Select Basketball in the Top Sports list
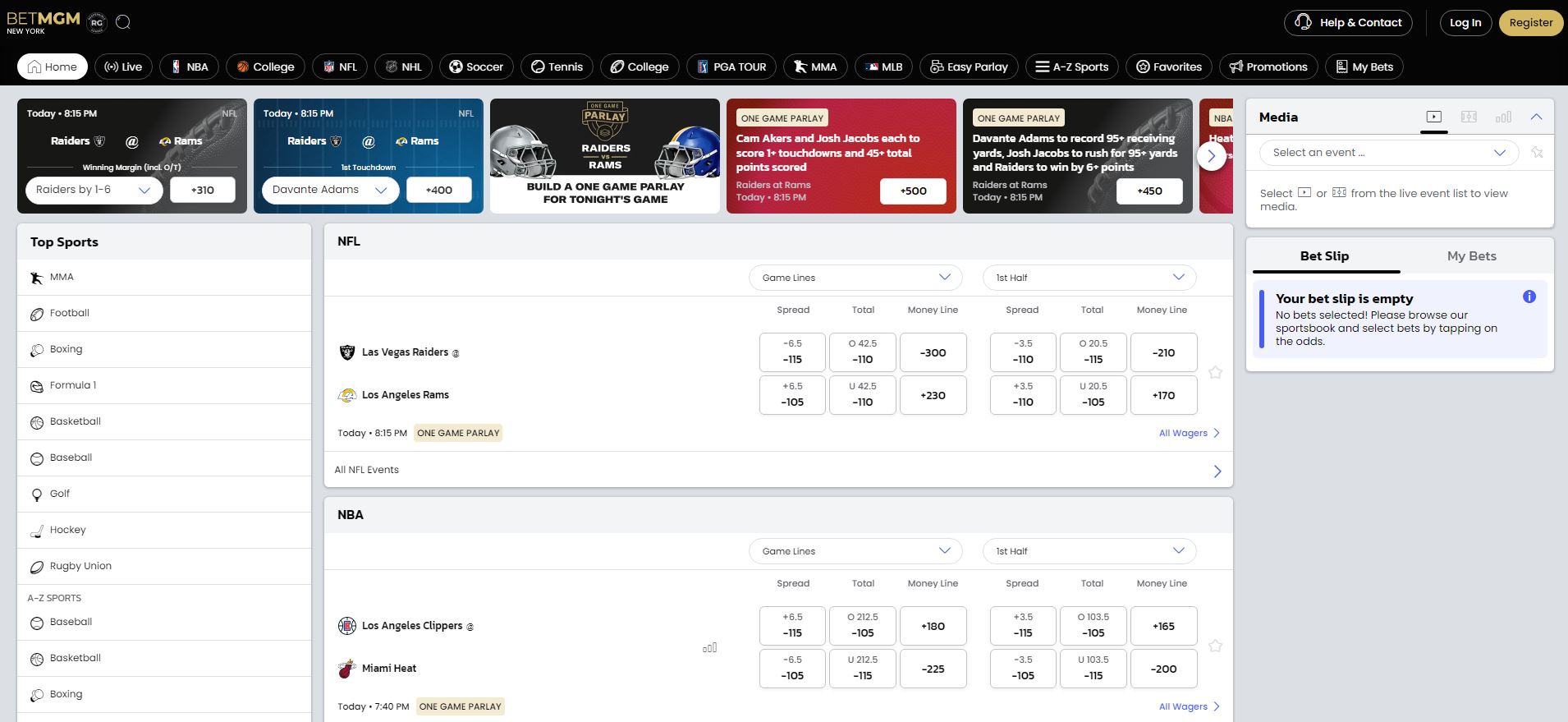The image size is (1568, 722). point(164,421)
